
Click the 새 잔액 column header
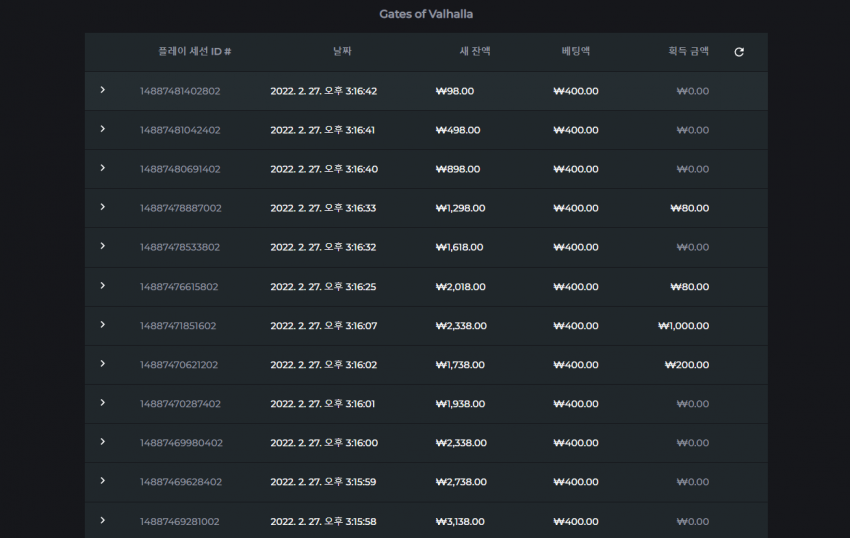pos(475,51)
